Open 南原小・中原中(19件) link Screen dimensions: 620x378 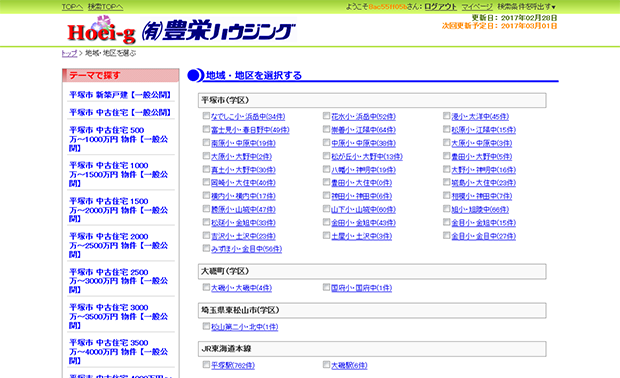[x=243, y=143]
